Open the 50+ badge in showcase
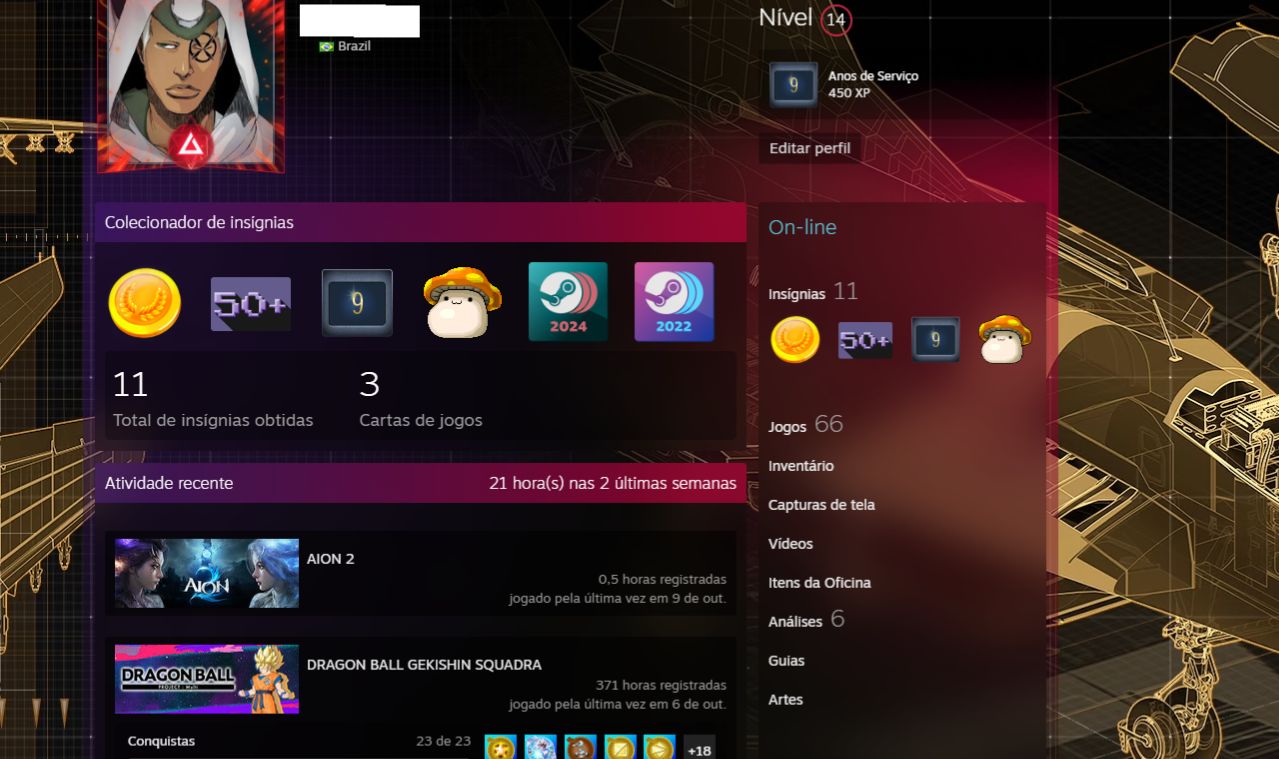1279x759 pixels. [251, 304]
